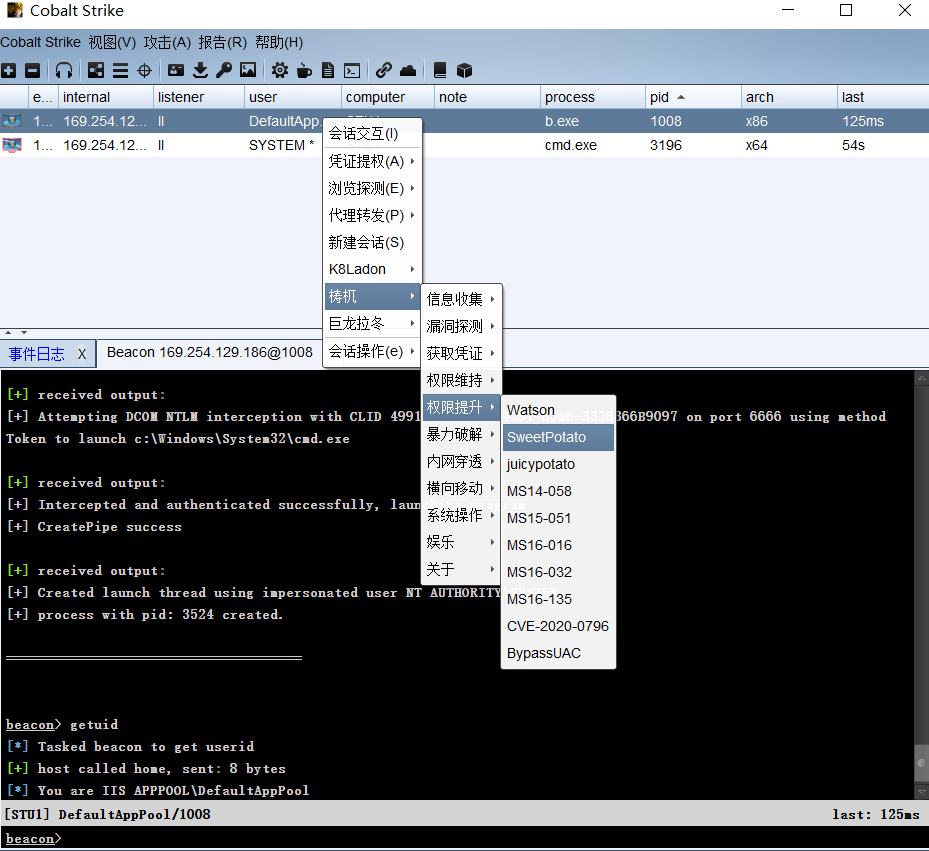Screen dimensions: 929x851
Task: Click the gear Windows executable icon
Action: tap(280, 71)
